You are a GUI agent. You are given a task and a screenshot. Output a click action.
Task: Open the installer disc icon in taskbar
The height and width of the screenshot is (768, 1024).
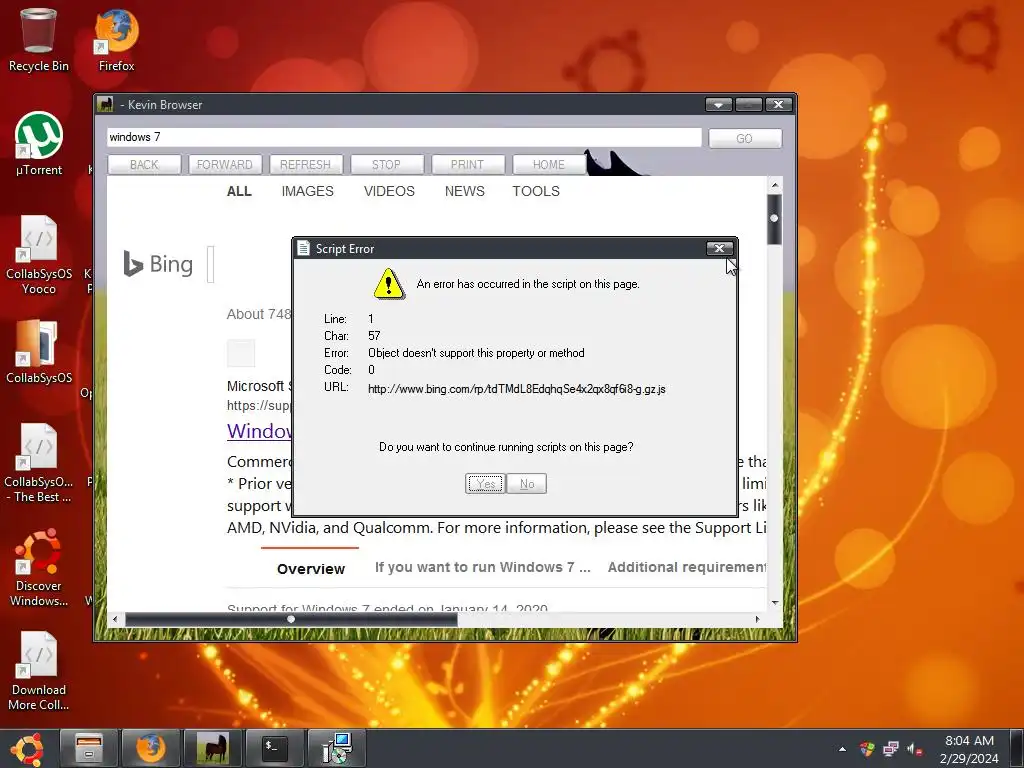pyautogui.click(x=336, y=748)
